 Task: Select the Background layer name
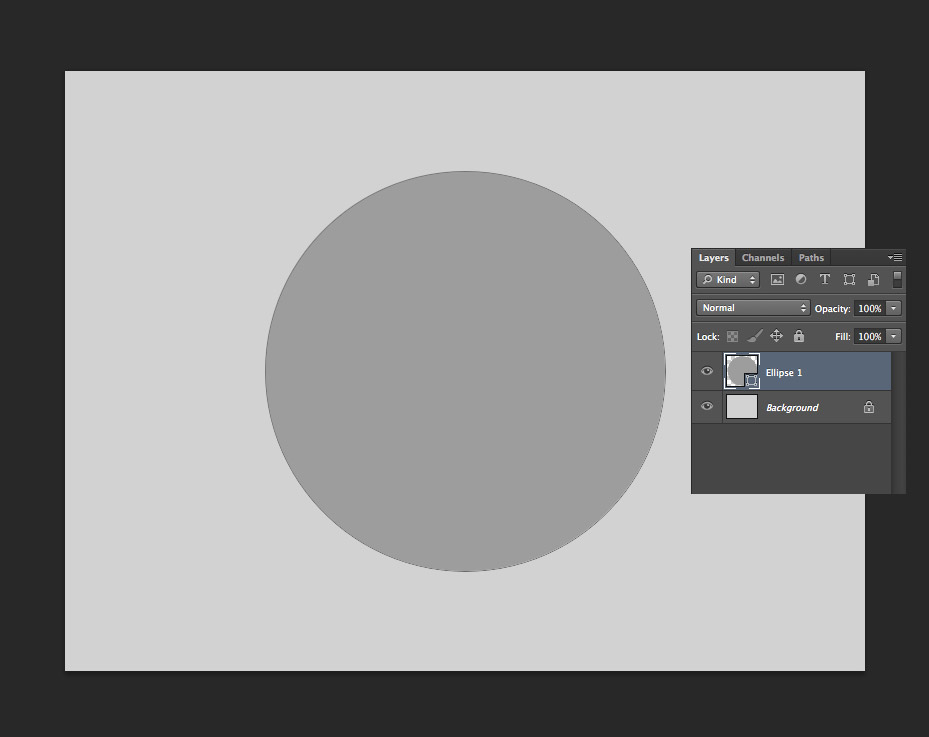[792, 408]
